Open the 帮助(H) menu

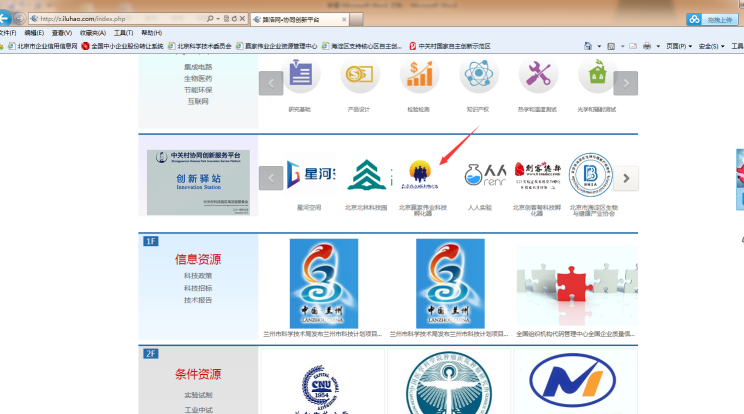151,33
